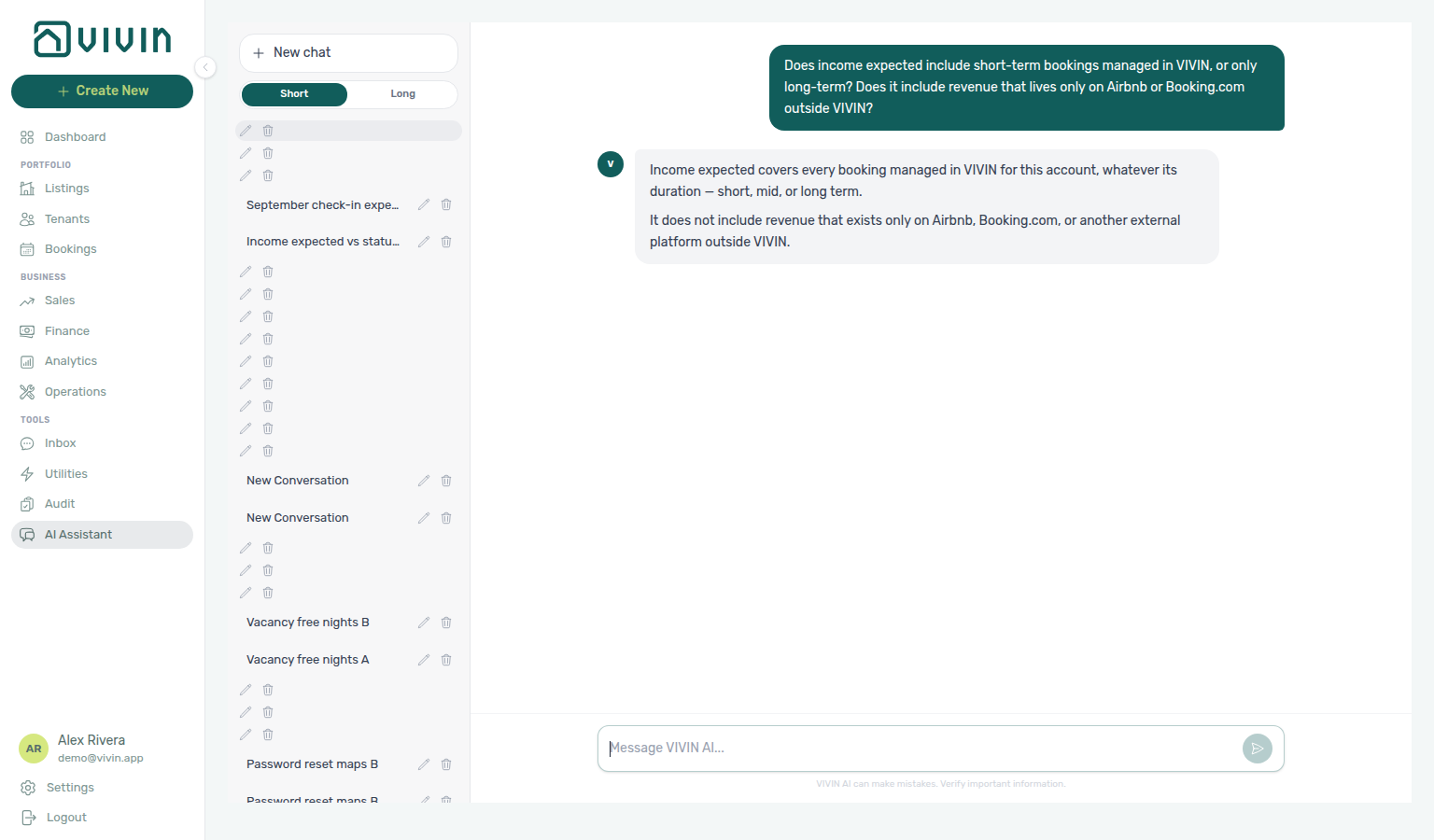Open the Vacancy free nights A chat

coord(308,660)
